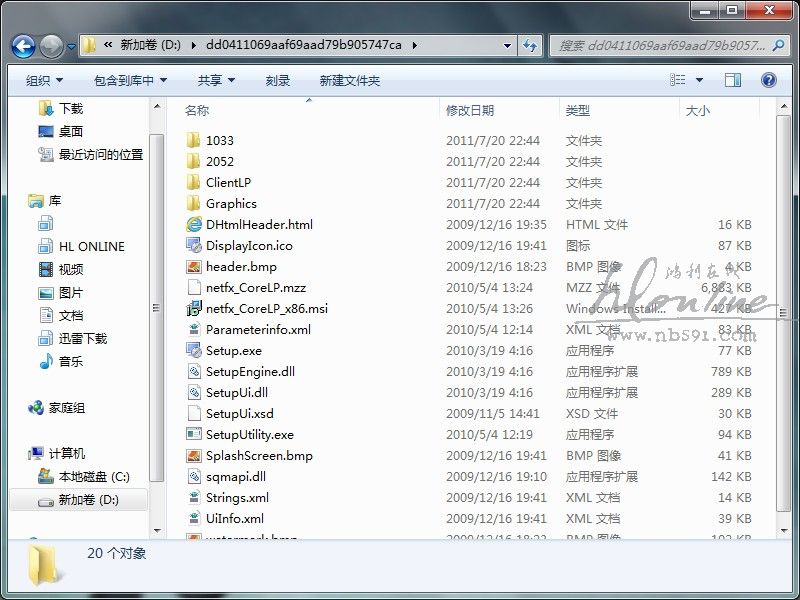The width and height of the screenshot is (800, 600).
Task: Select SetupEngine.dll file icon
Action: pos(194,371)
